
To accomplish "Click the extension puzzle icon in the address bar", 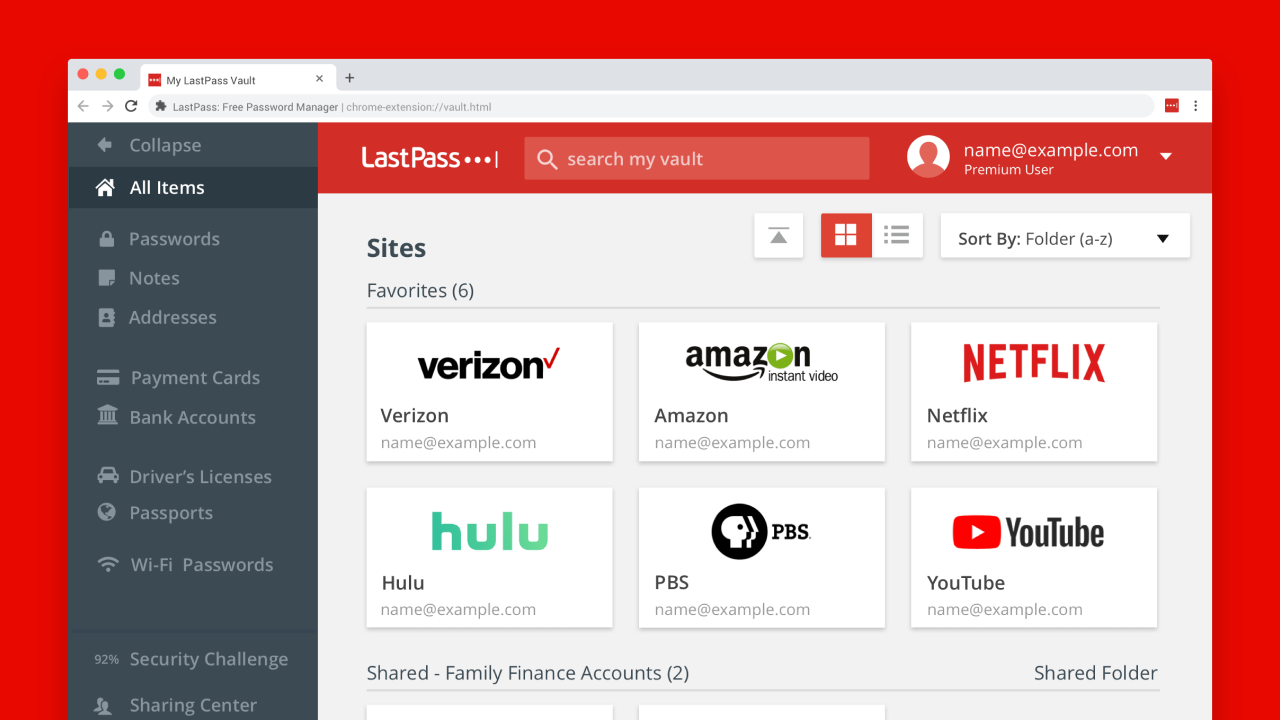I will (161, 107).
